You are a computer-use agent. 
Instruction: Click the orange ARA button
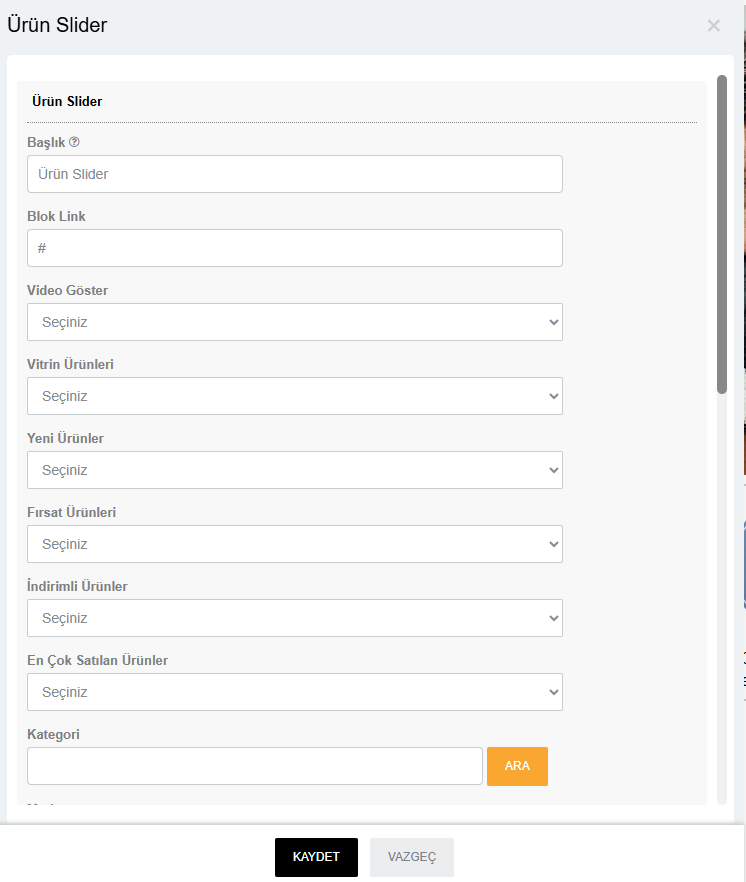517,766
